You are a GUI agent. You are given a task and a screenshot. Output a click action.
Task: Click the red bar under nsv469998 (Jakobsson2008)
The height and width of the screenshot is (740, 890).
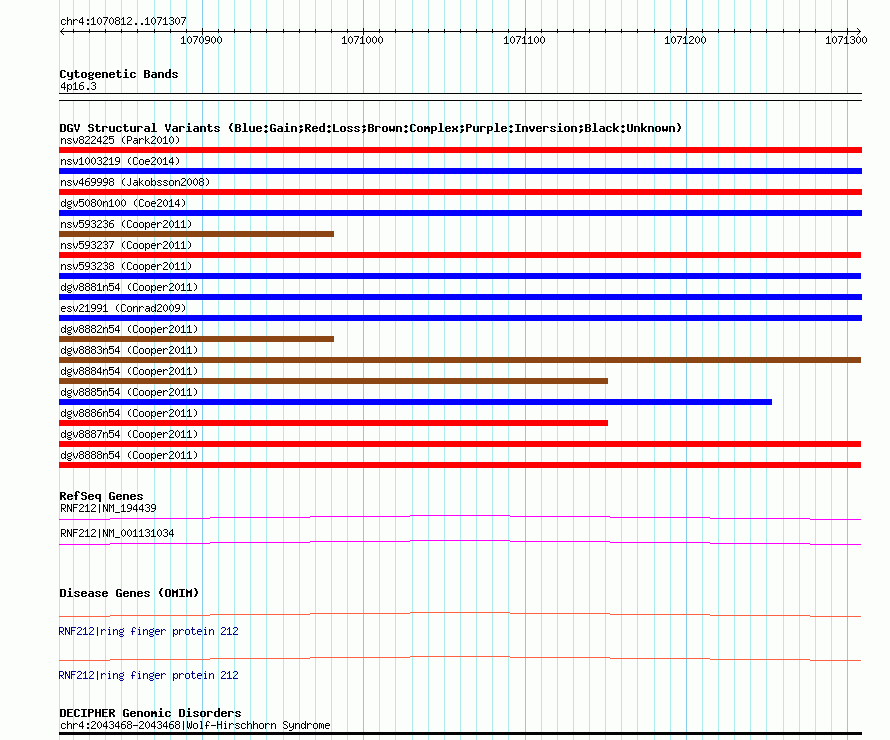click(460, 192)
